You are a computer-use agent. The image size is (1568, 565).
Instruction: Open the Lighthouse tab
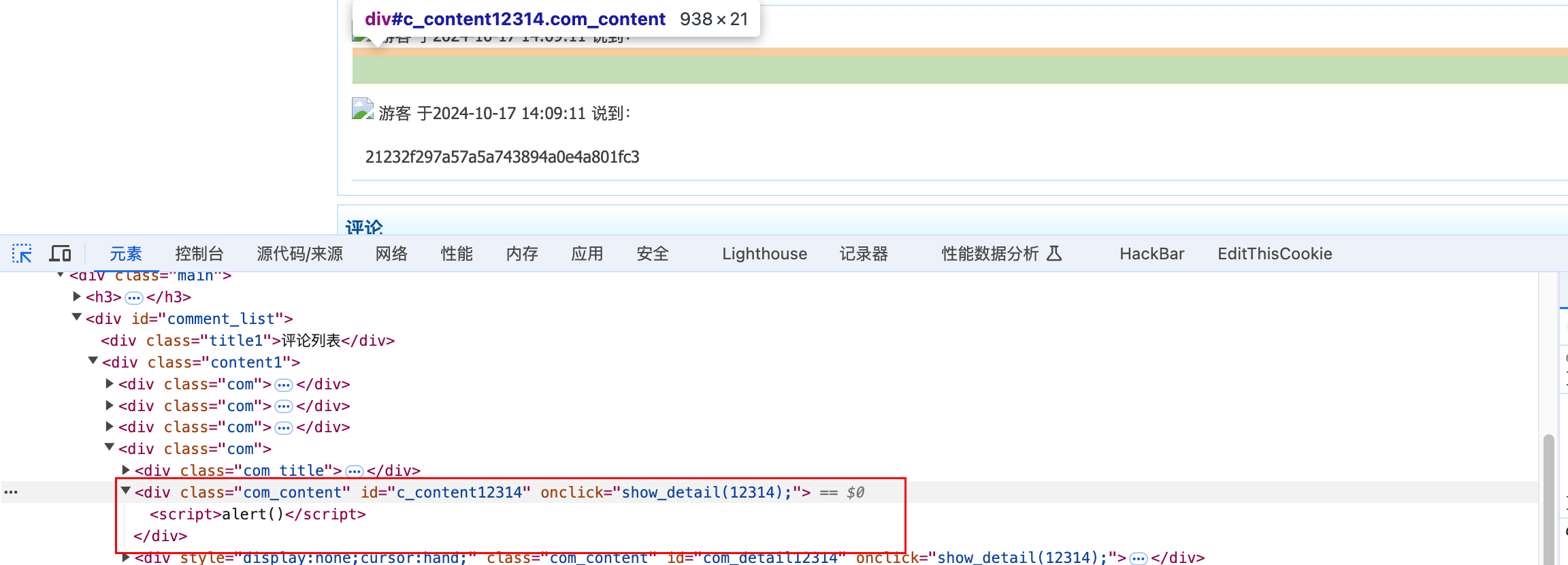coord(765,254)
